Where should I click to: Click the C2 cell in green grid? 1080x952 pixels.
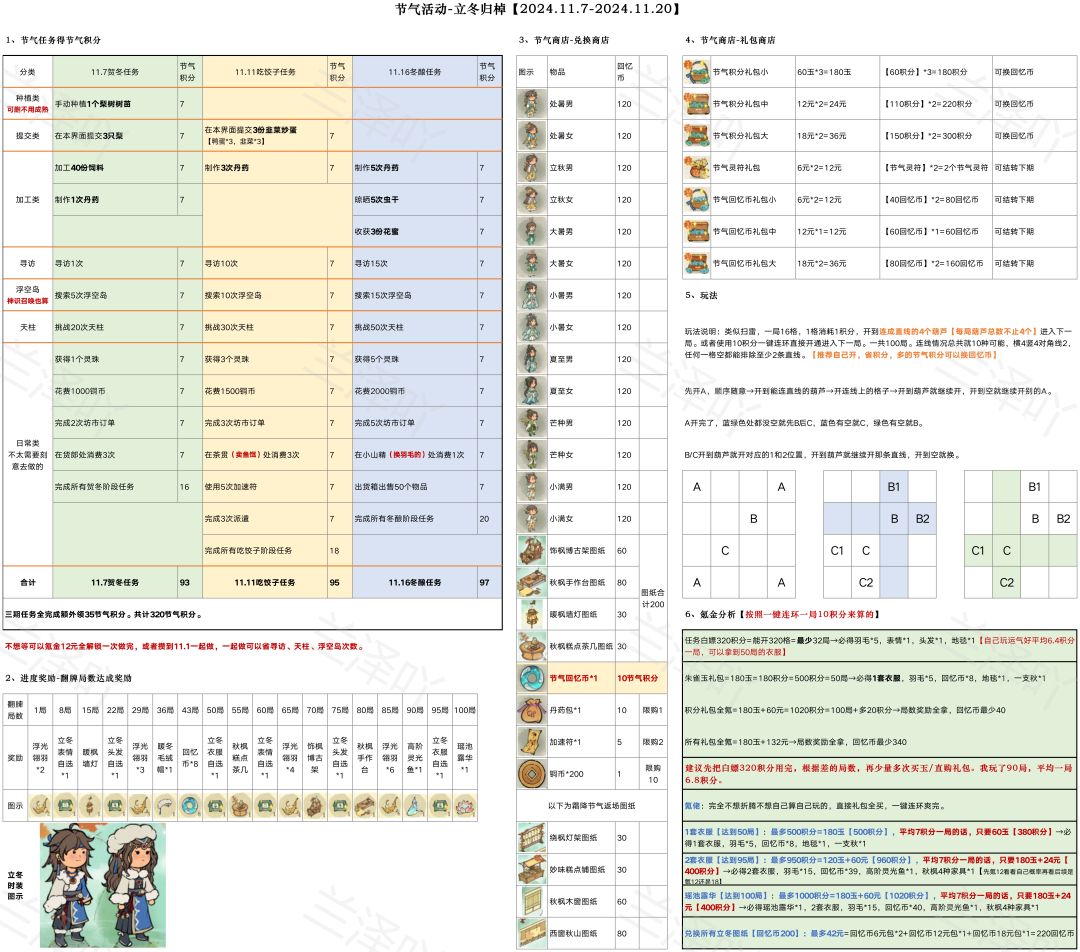(1006, 582)
